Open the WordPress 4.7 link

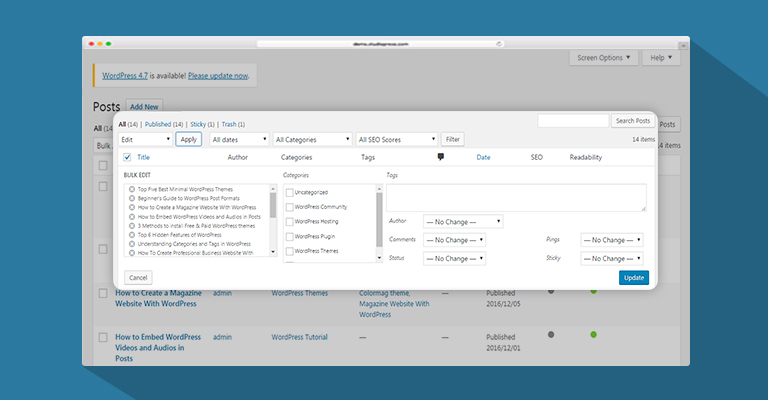coord(125,76)
